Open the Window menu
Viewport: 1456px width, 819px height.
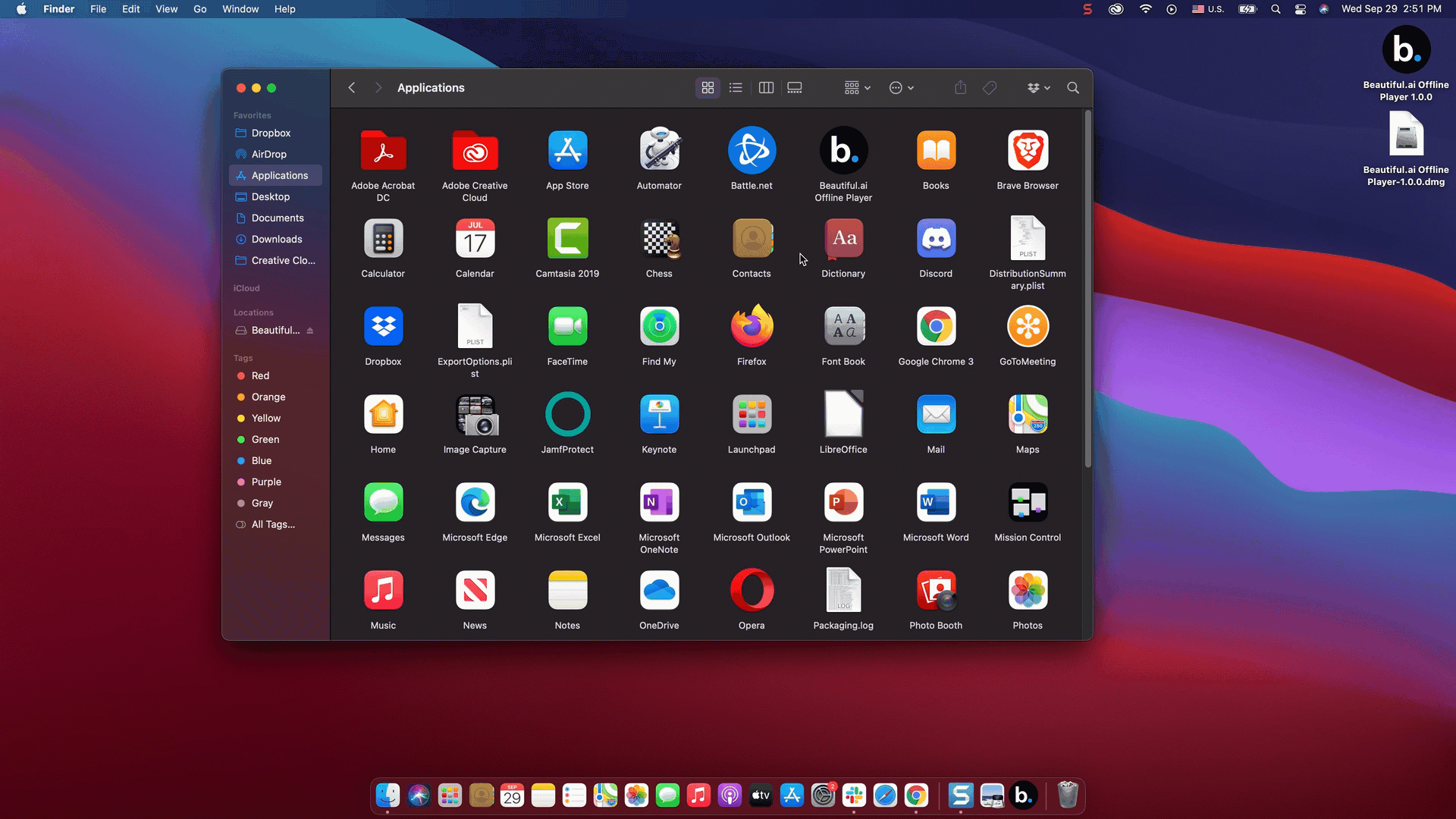pyautogui.click(x=240, y=9)
